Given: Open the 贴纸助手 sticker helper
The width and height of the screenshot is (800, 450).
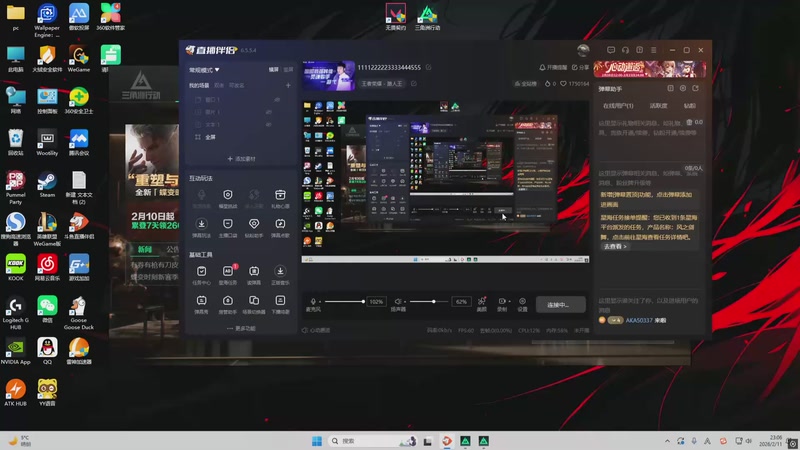Looking at the screenshot, I should 254,228.
